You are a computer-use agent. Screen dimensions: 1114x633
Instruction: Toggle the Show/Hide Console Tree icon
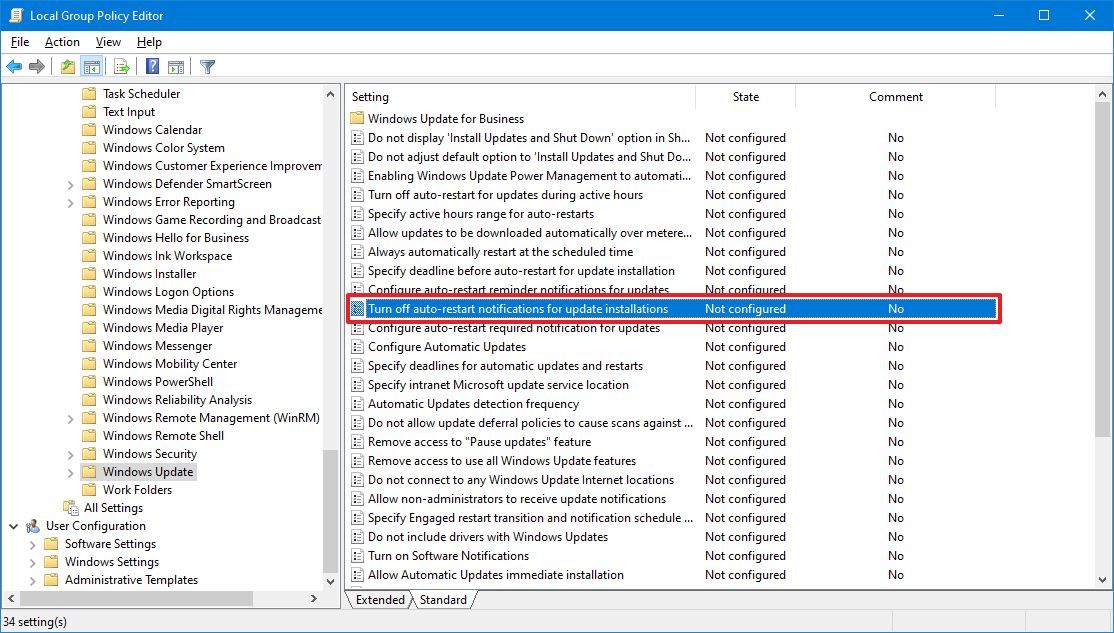click(x=91, y=66)
